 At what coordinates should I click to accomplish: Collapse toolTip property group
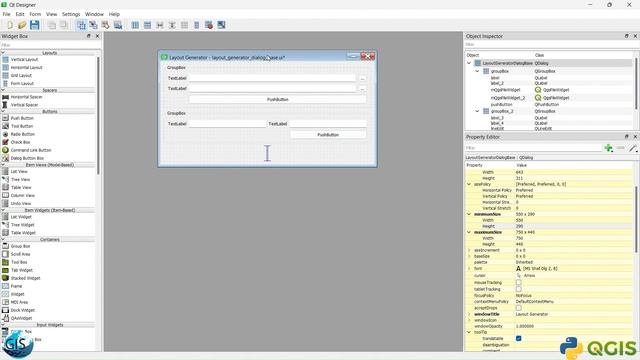coord(469,332)
